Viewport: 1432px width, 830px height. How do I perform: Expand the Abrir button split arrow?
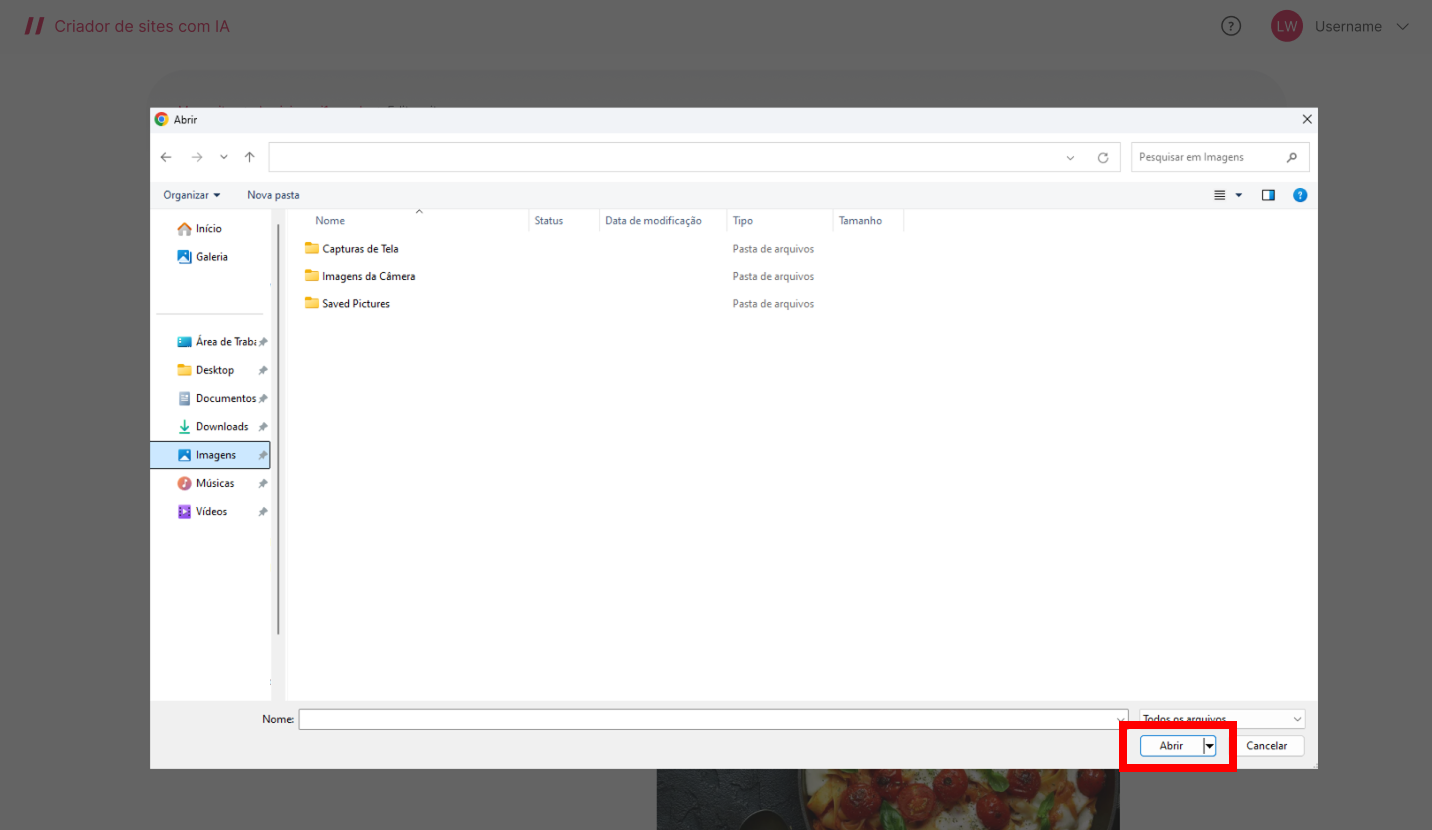(x=1209, y=746)
